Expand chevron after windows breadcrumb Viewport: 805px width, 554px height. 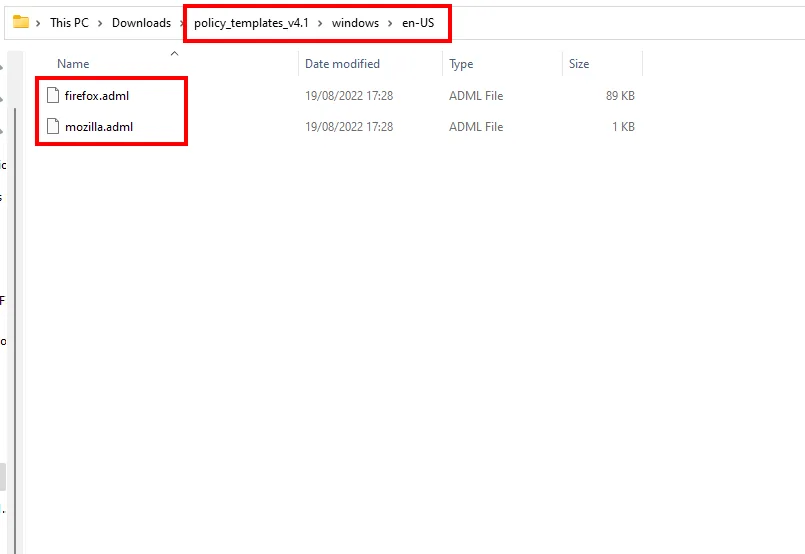[x=390, y=23]
